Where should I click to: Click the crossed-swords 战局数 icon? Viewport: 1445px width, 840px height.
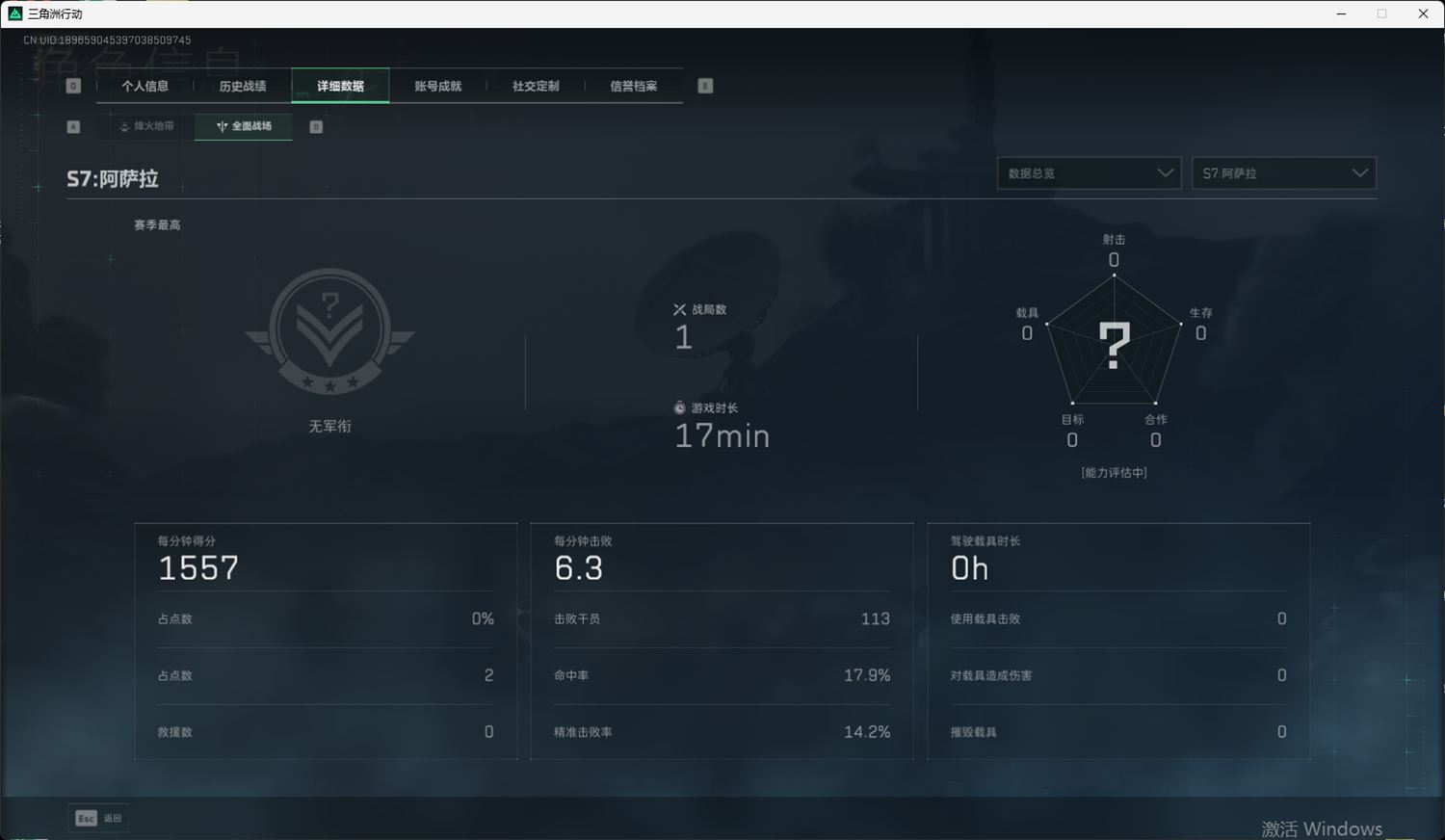[679, 309]
